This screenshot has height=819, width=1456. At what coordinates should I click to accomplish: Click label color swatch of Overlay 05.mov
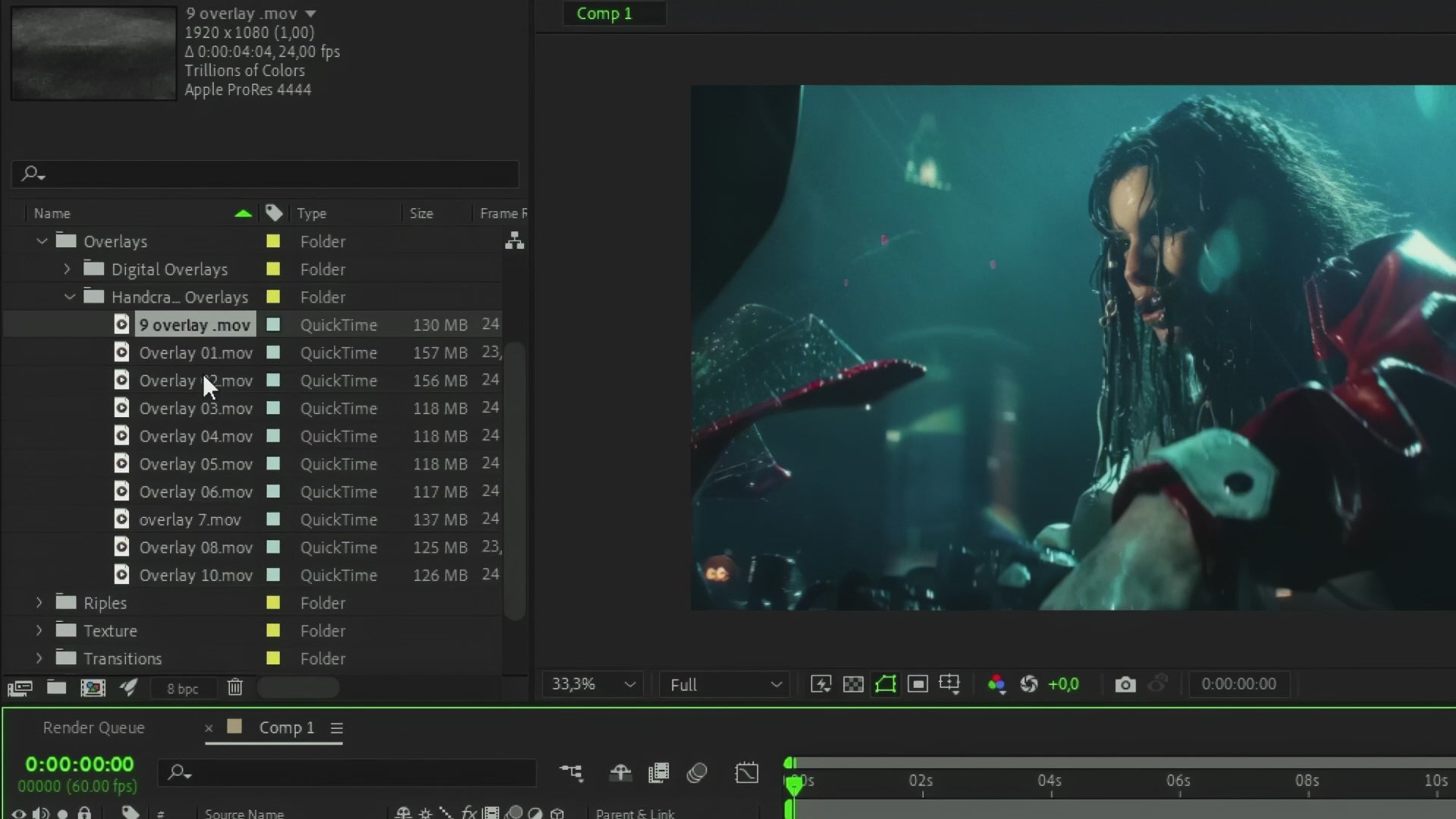point(273,463)
